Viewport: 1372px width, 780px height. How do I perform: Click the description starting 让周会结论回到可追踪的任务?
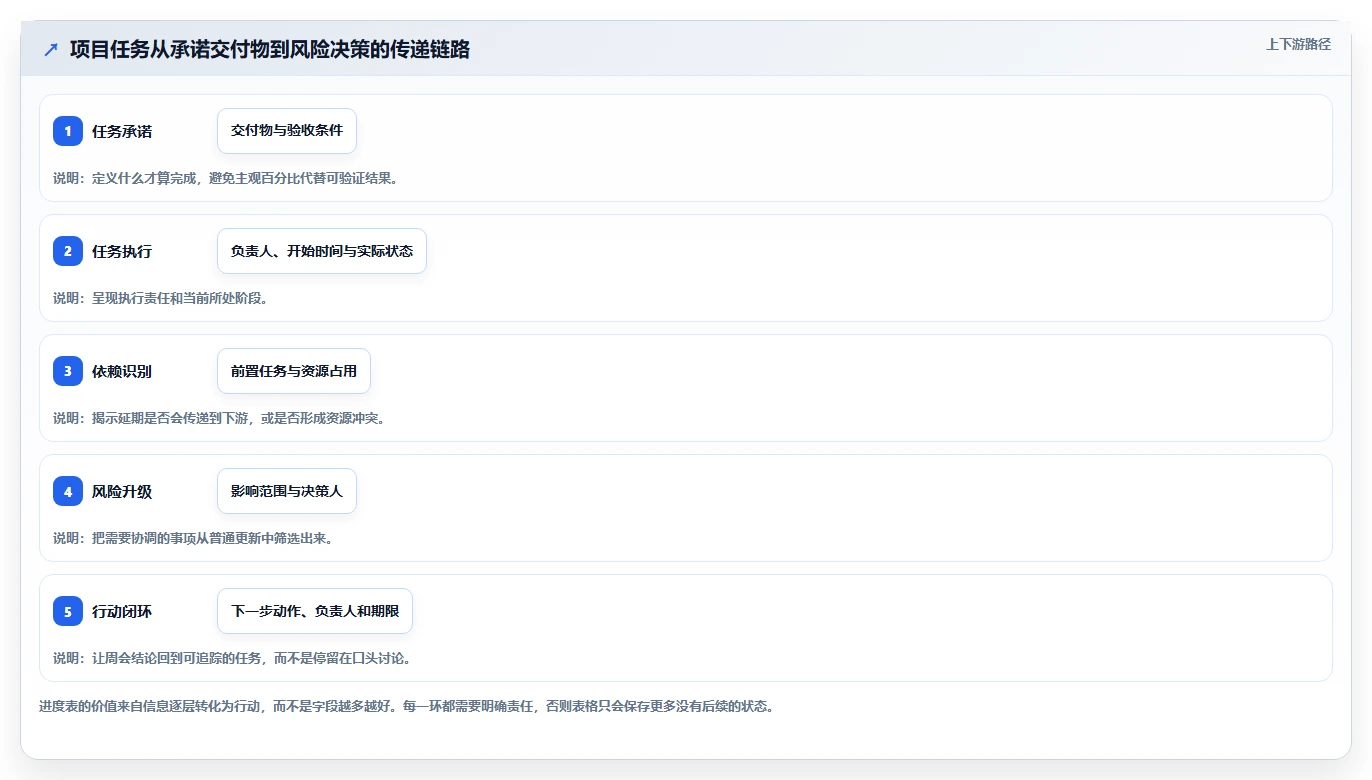click(234, 658)
